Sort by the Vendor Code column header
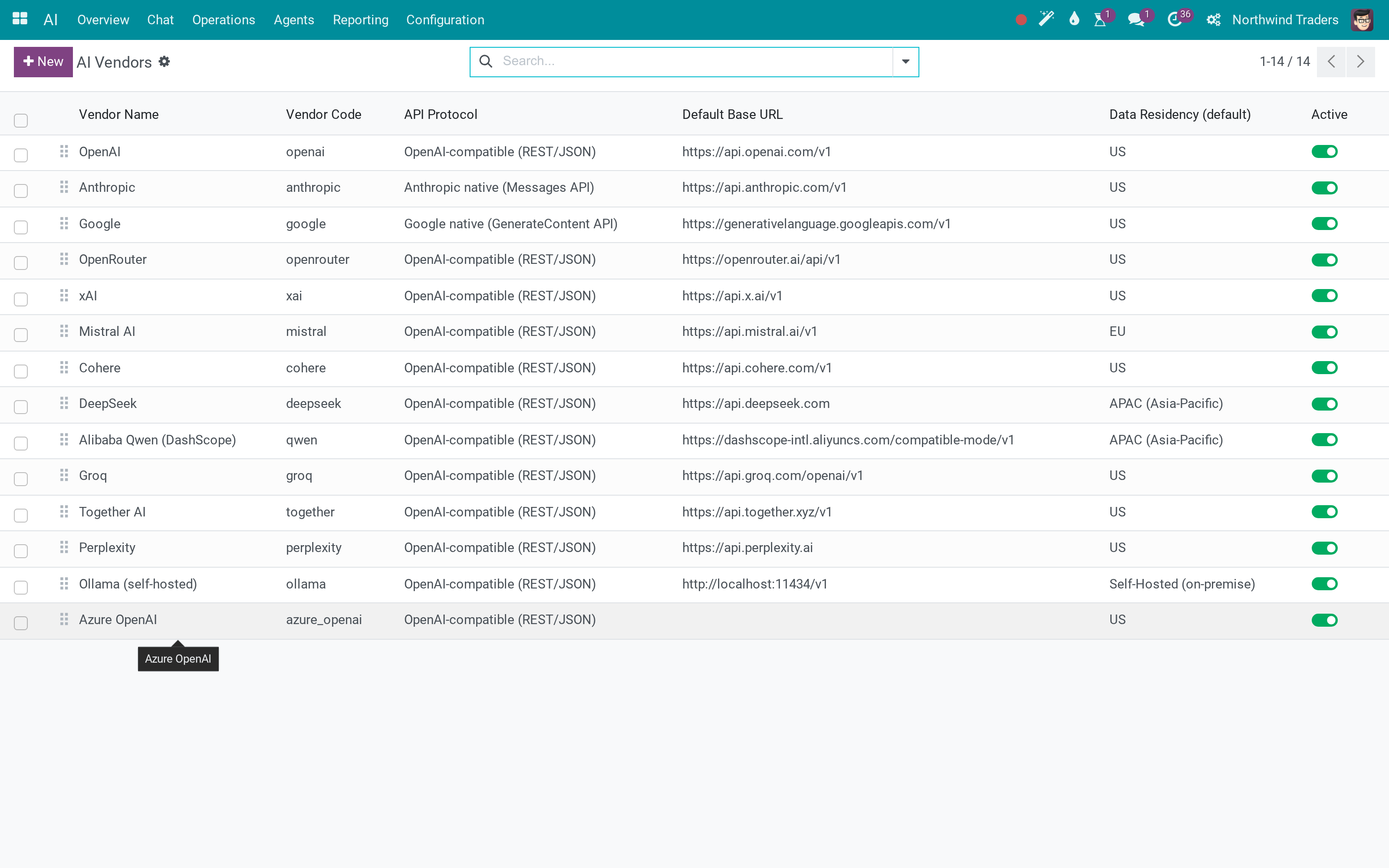1389x868 pixels. pyautogui.click(x=324, y=114)
